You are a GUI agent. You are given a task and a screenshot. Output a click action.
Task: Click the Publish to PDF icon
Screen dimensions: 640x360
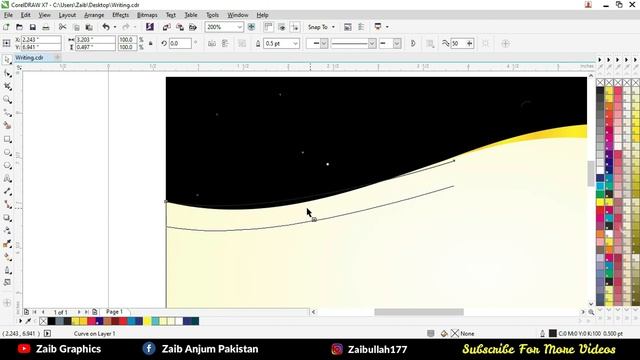[x=193, y=27]
